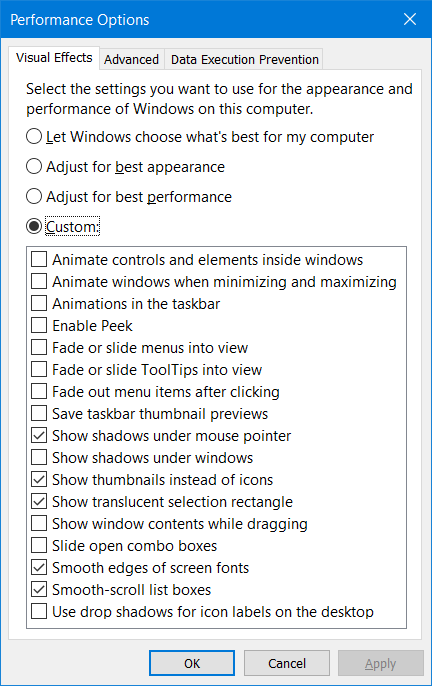Click the OK button
The height and width of the screenshot is (686, 432).
tap(192, 663)
